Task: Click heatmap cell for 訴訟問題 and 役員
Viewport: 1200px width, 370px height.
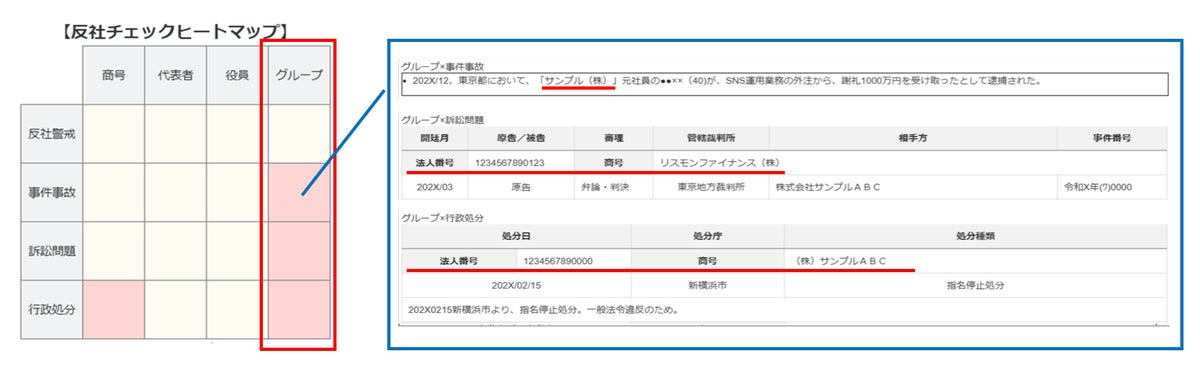Action: tap(237, 250)
